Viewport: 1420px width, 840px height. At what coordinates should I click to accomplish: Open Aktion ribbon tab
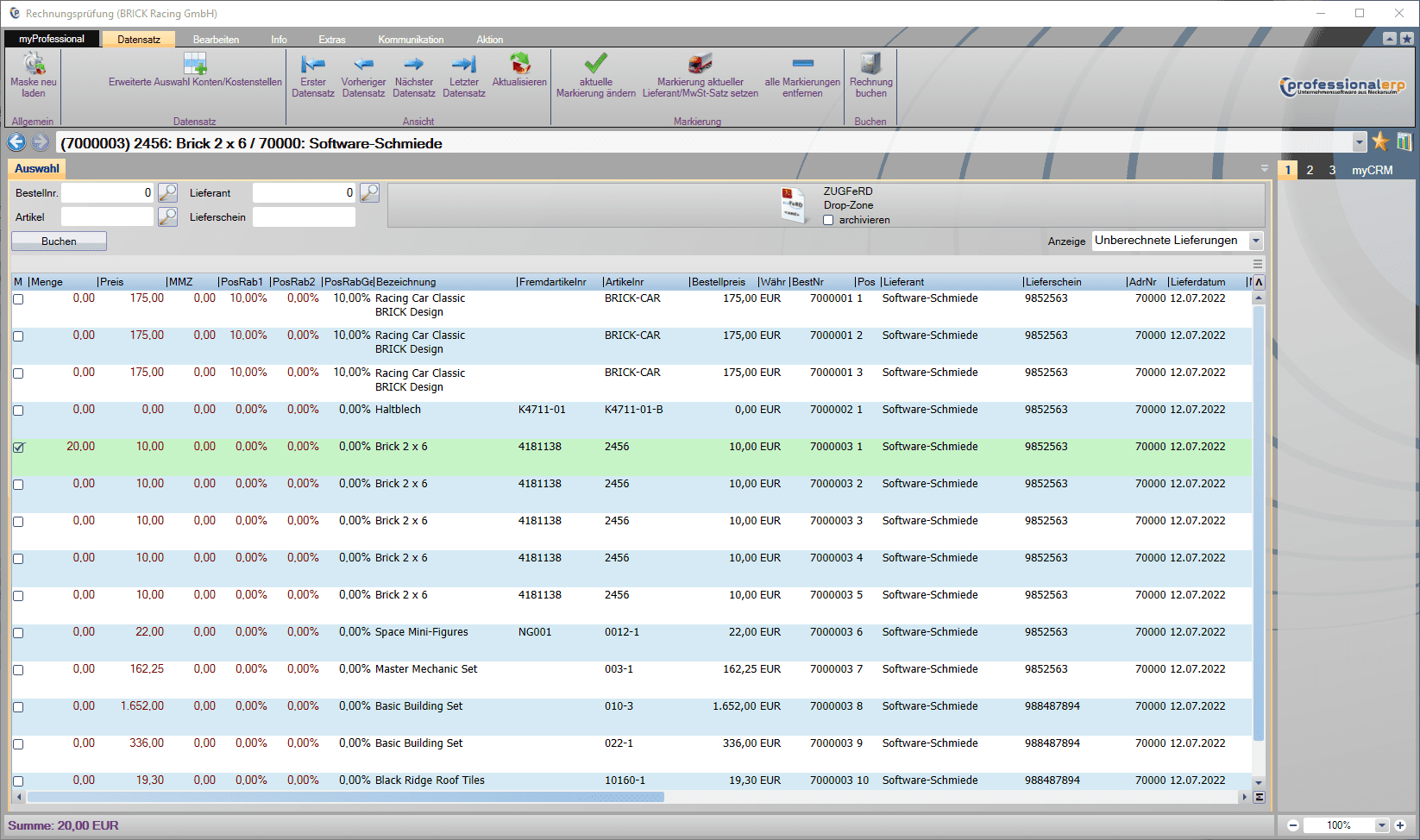[489, 40]
